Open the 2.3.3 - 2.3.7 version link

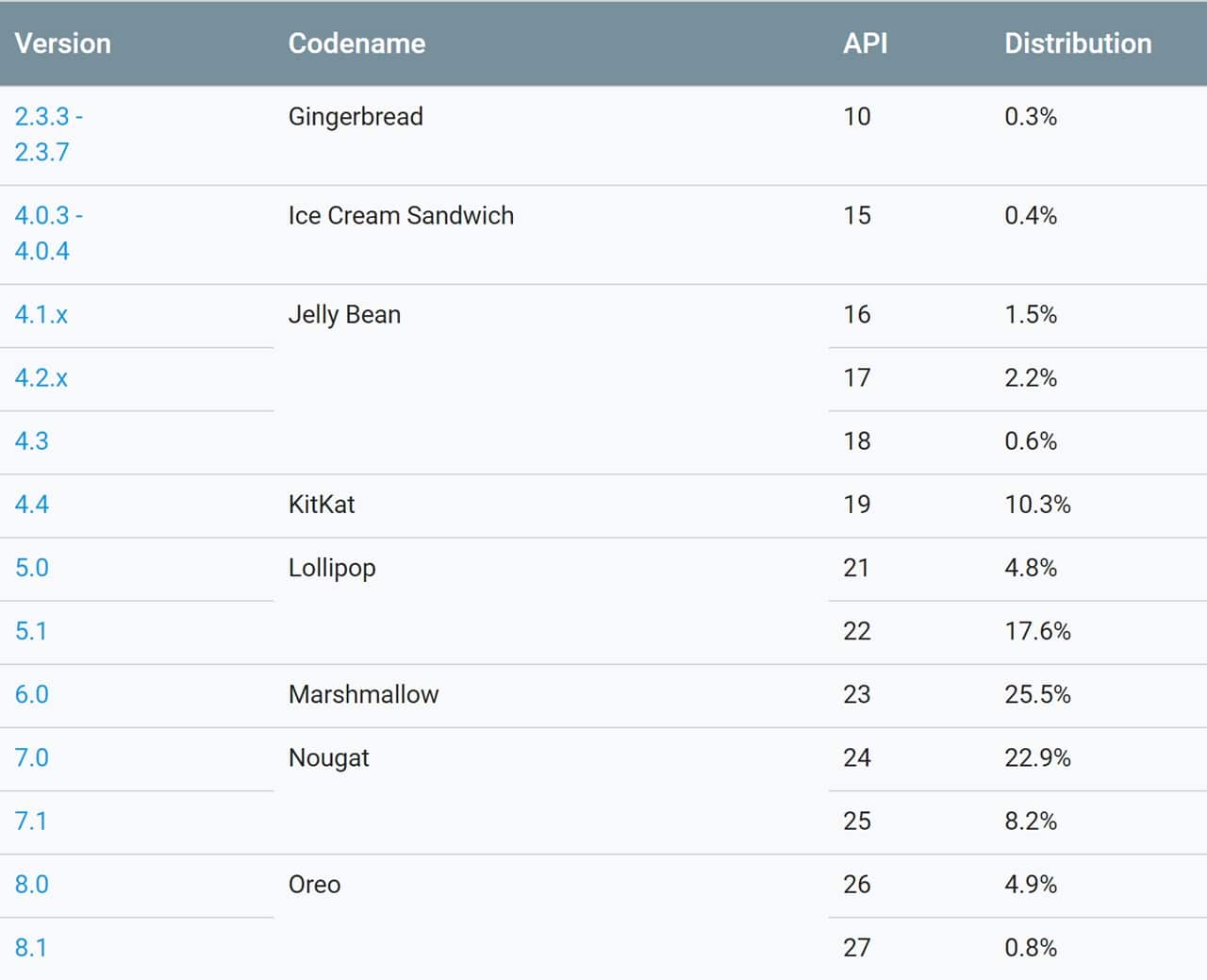47,134
